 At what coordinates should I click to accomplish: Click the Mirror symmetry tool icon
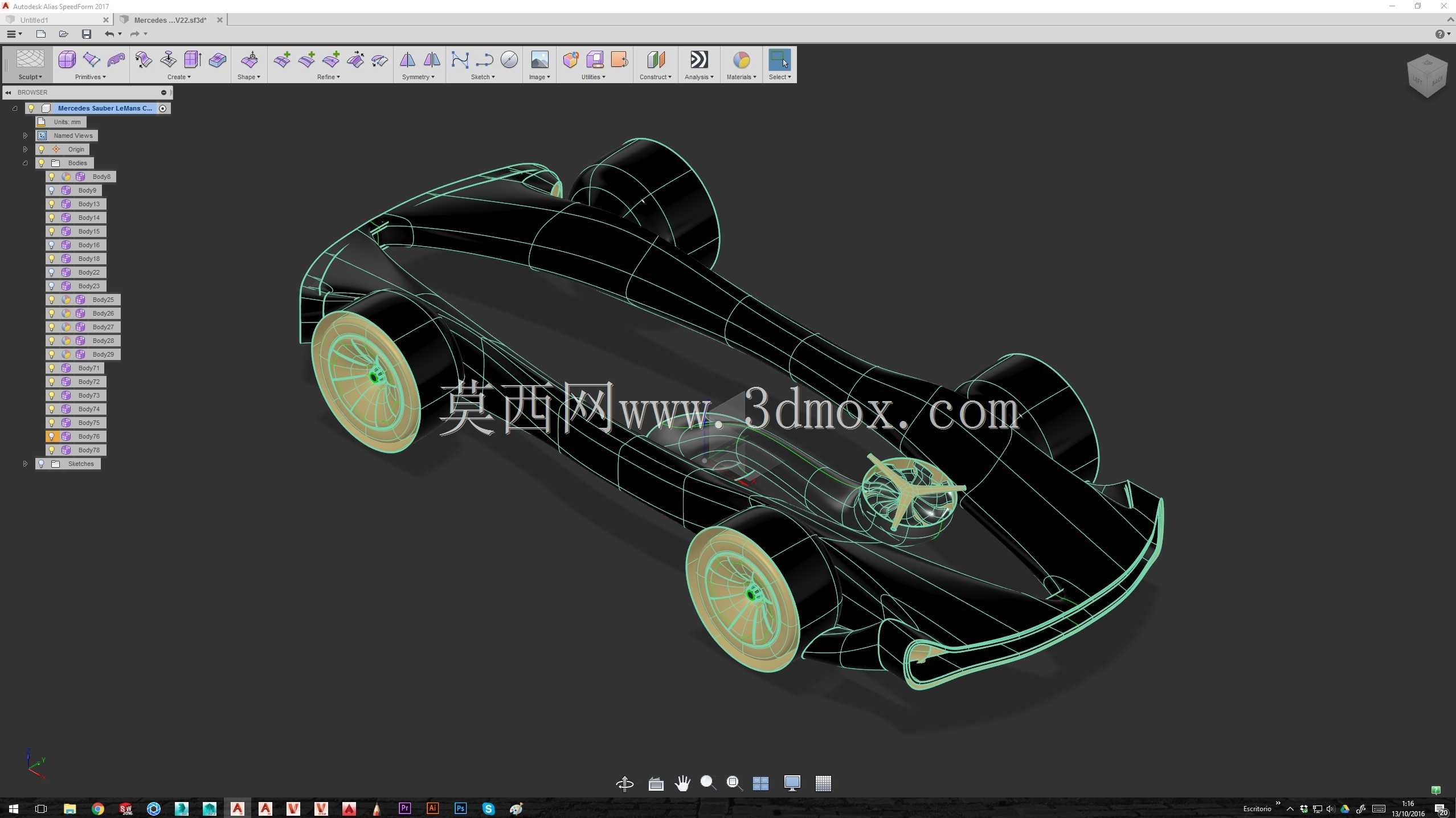407,59
